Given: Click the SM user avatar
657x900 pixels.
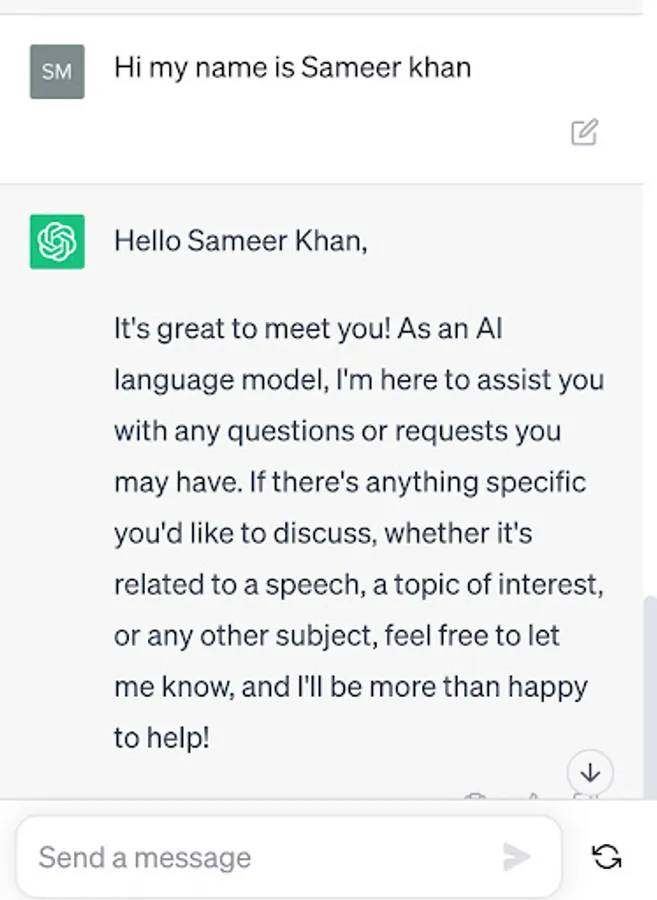Looking at the screenshot, I should point(57,71).
